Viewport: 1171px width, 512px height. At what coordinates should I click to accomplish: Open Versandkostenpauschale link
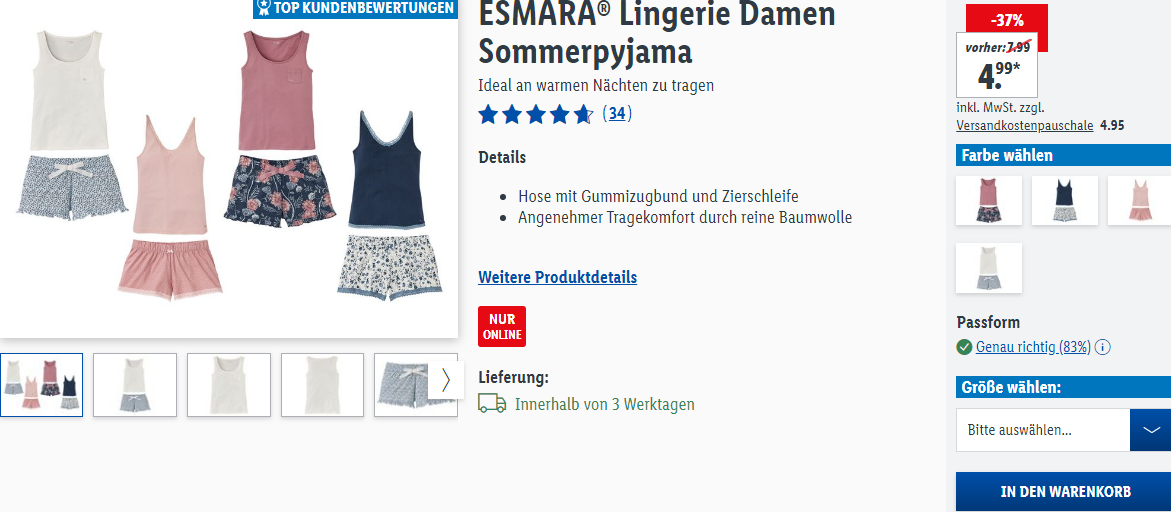(x=1025, y=125)
